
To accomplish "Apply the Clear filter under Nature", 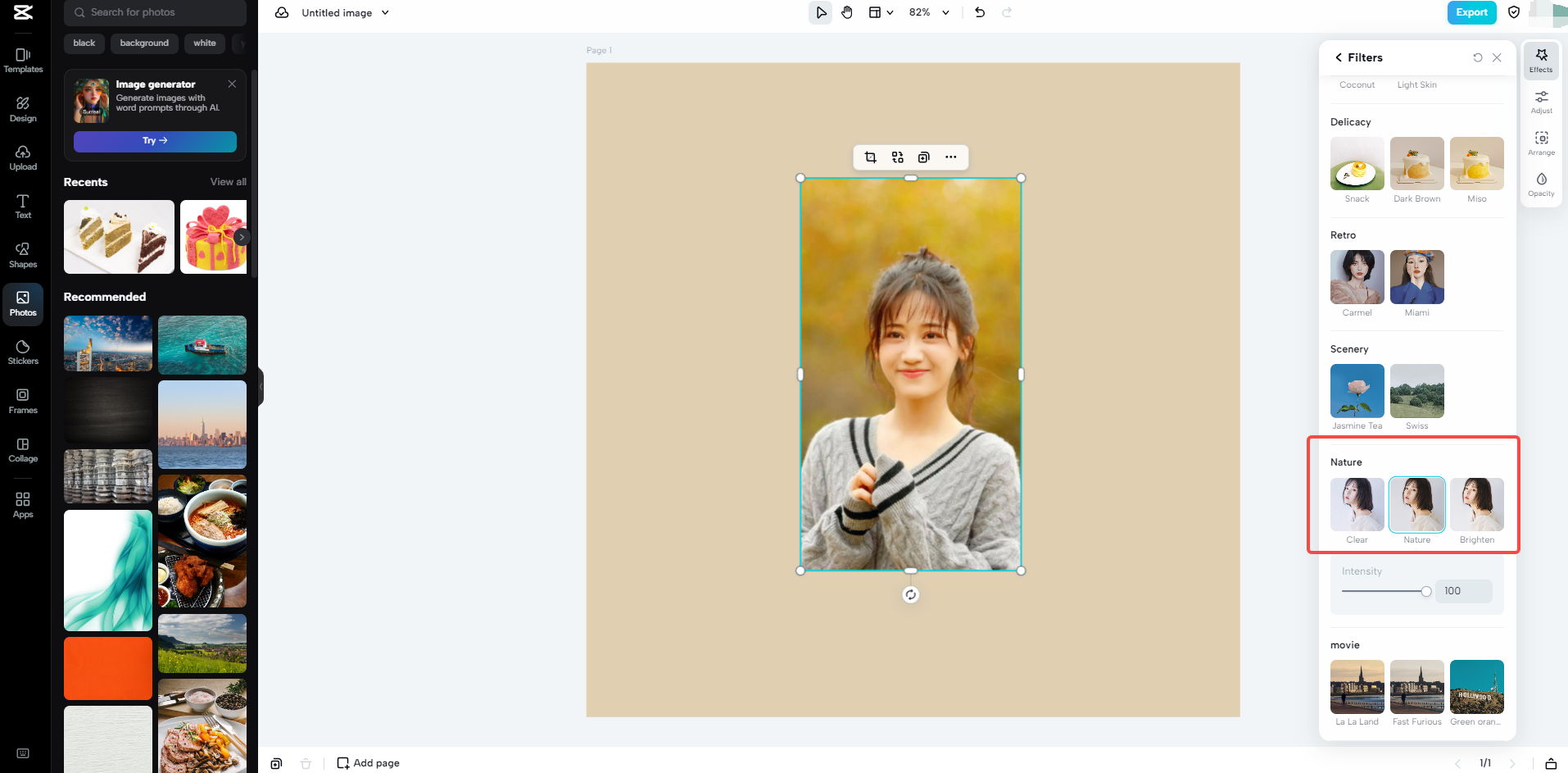I will click(1357, 504).
